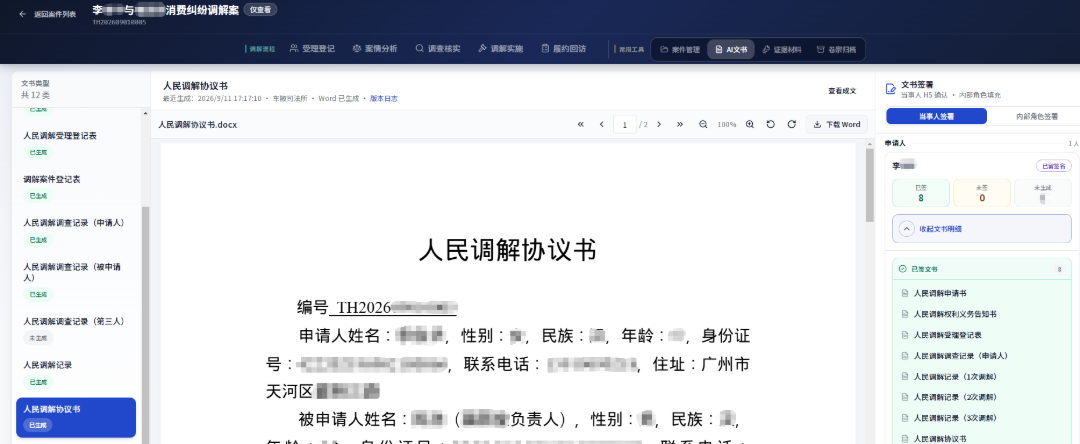The width and height of the screenshot is (1080, 444).
Task: Open the 调解实施 workflow step
Action: 501,49
